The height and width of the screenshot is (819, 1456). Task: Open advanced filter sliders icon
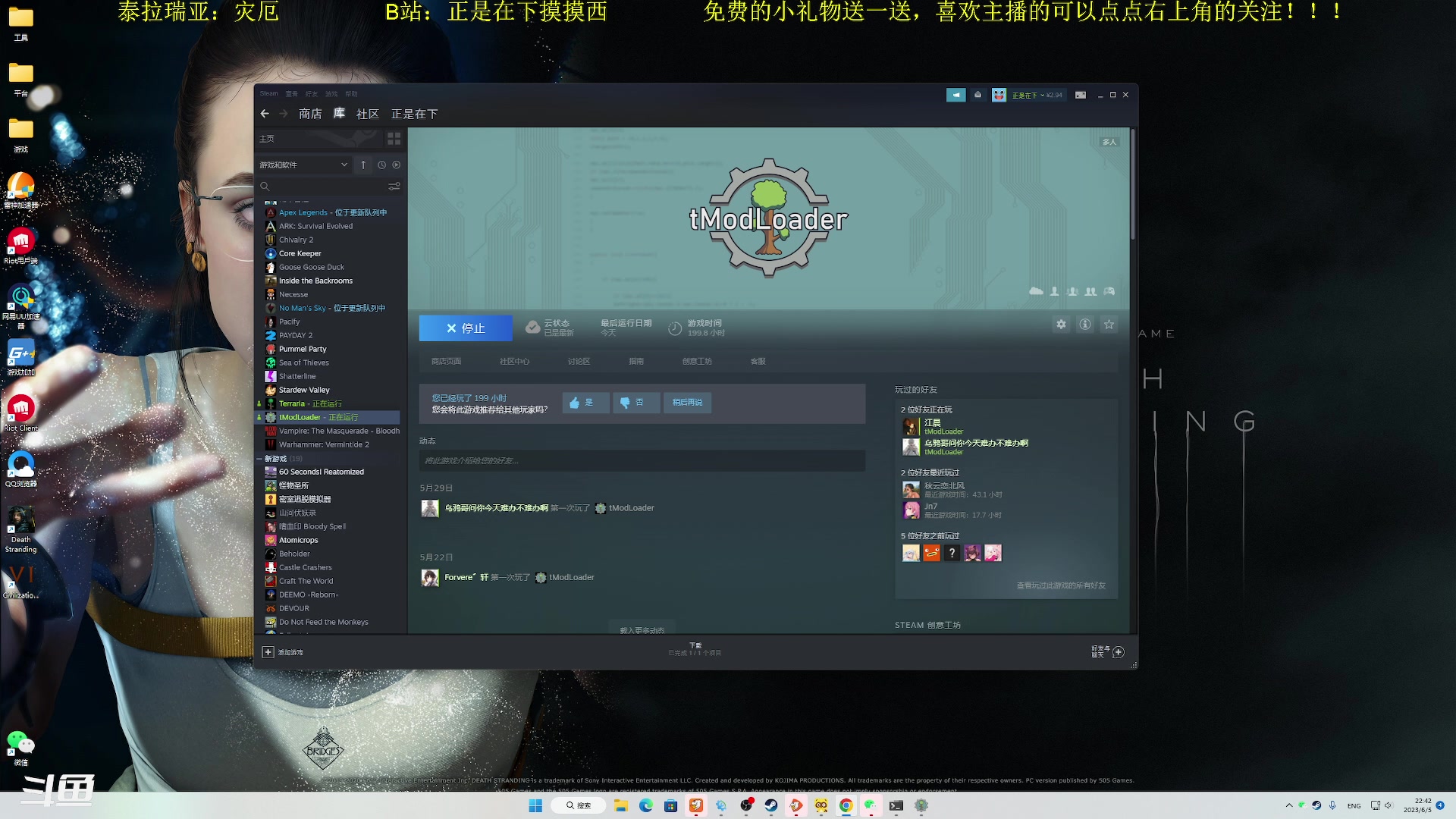[x=394, y=187]
